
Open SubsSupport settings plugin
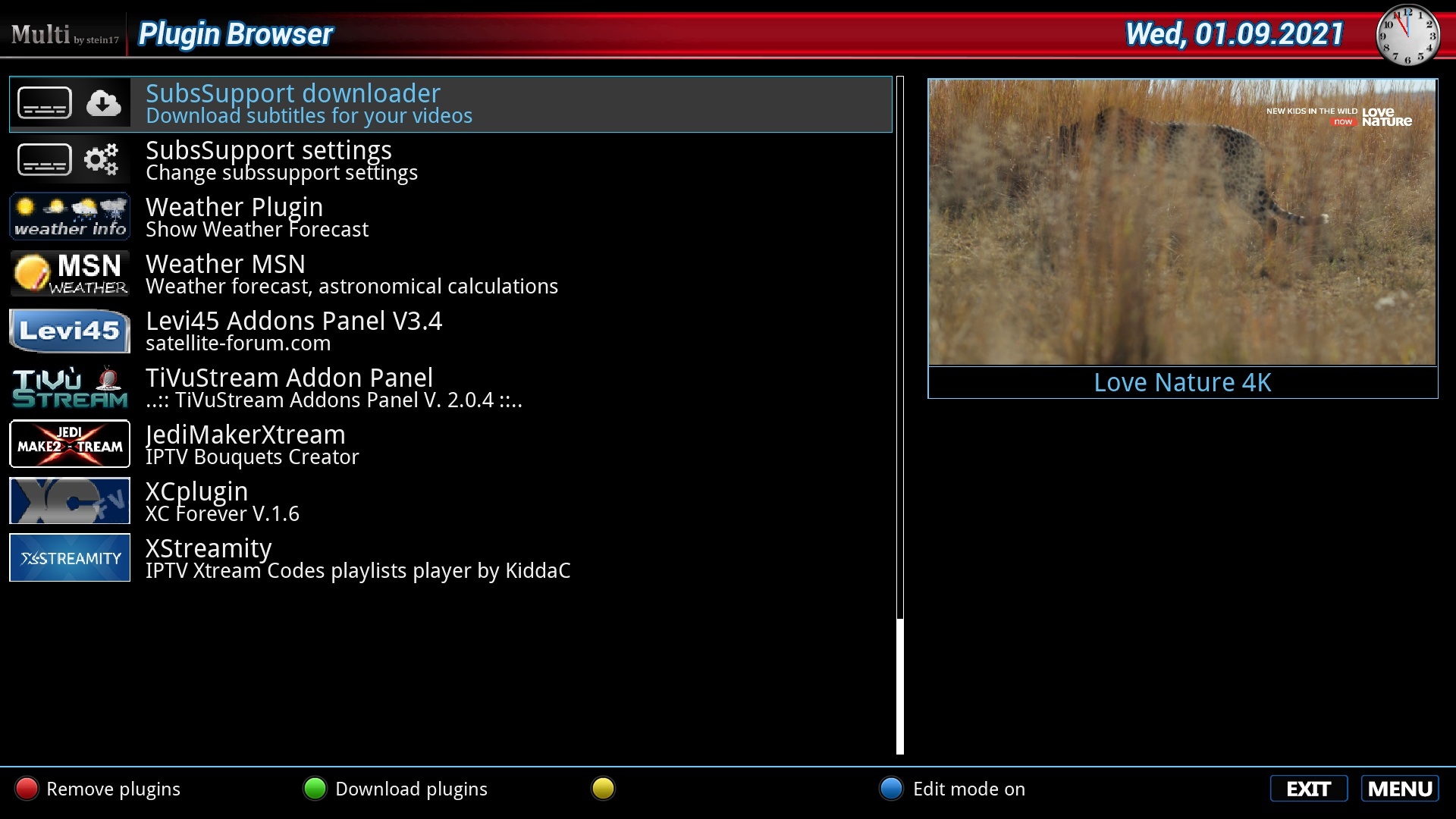click(x=450, y=160)
